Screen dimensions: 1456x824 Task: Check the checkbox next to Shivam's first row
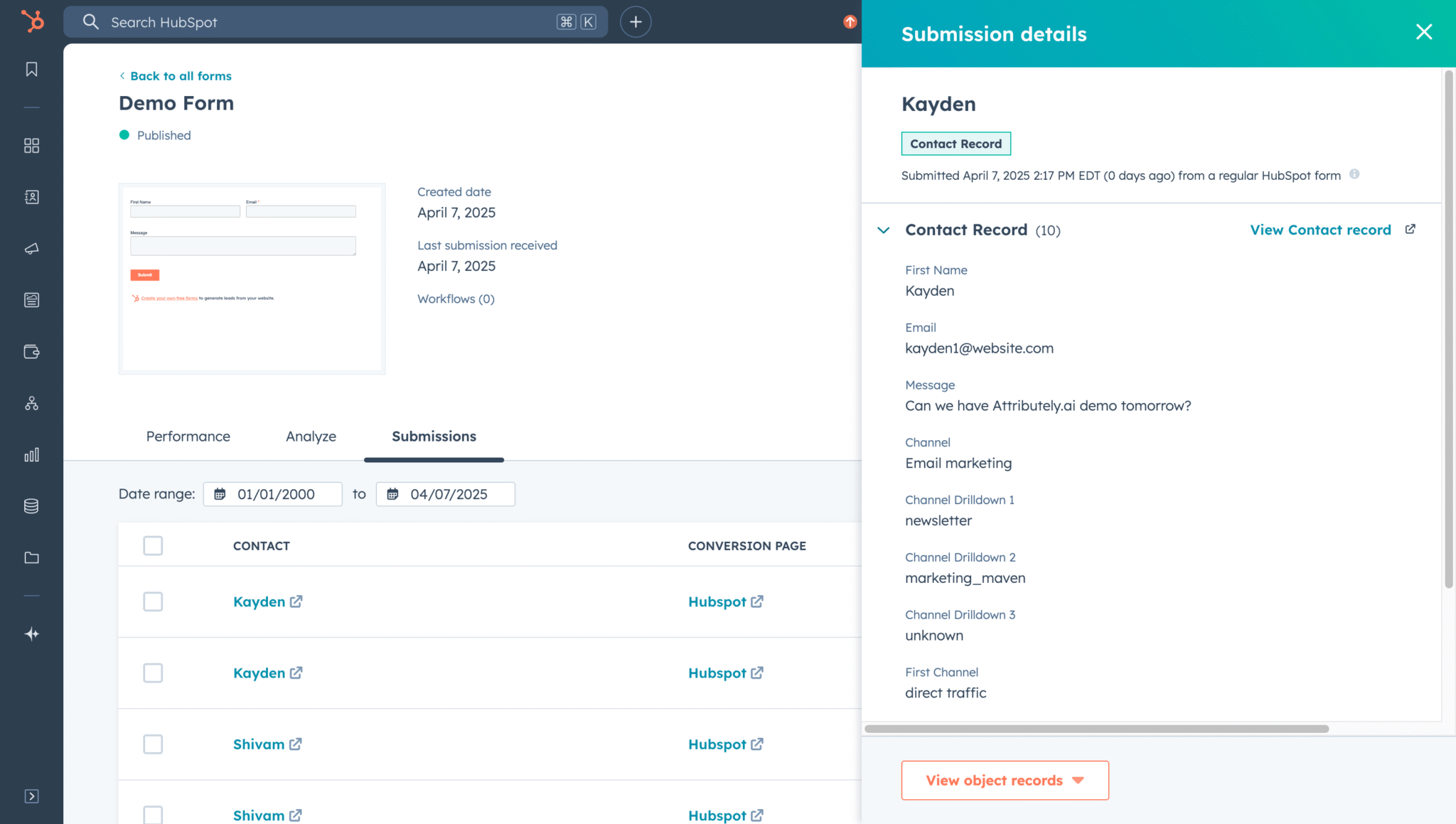pyautogui.click(x=153, y=744)
